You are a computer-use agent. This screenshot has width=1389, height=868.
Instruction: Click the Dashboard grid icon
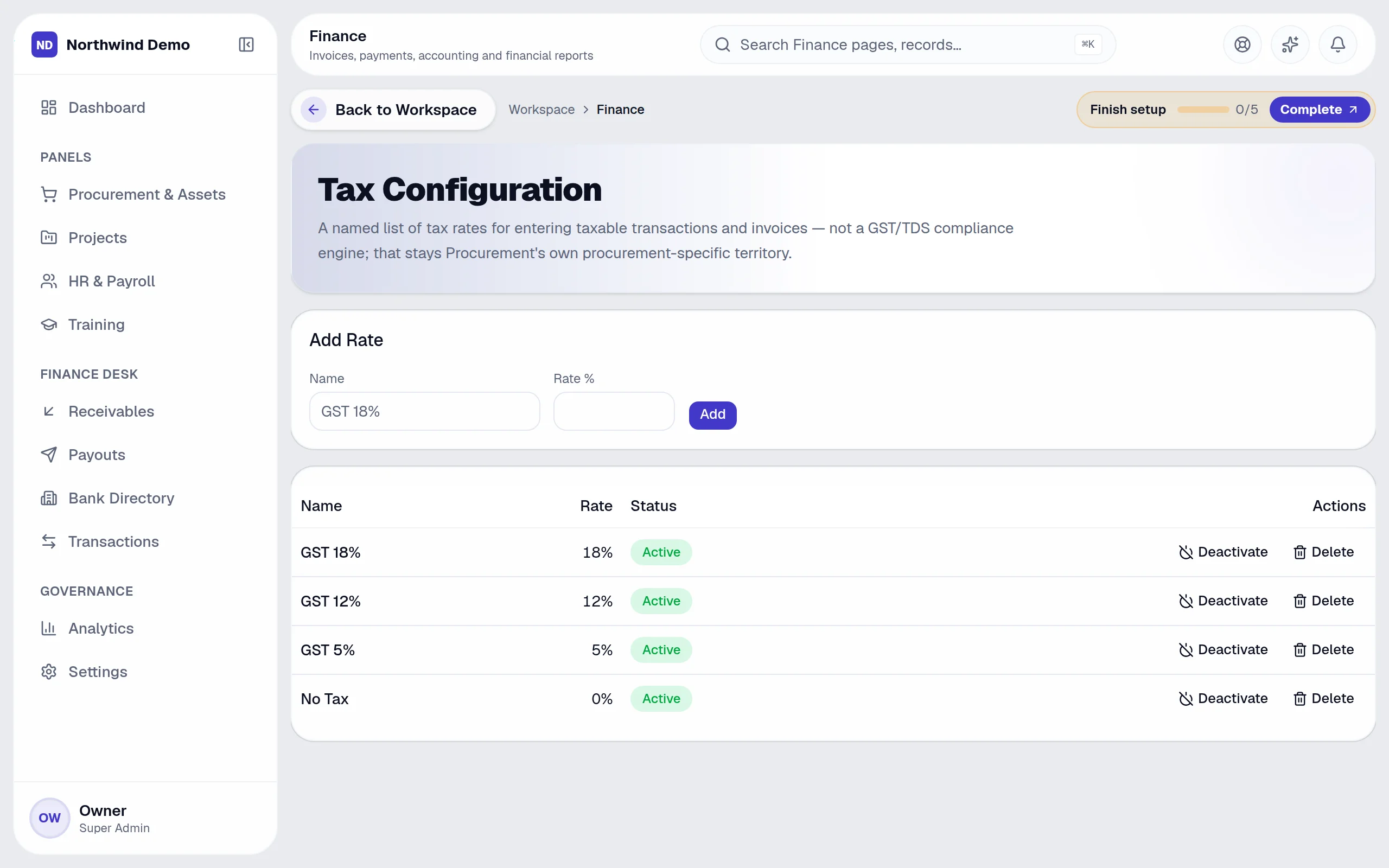(x=49, y=108)
